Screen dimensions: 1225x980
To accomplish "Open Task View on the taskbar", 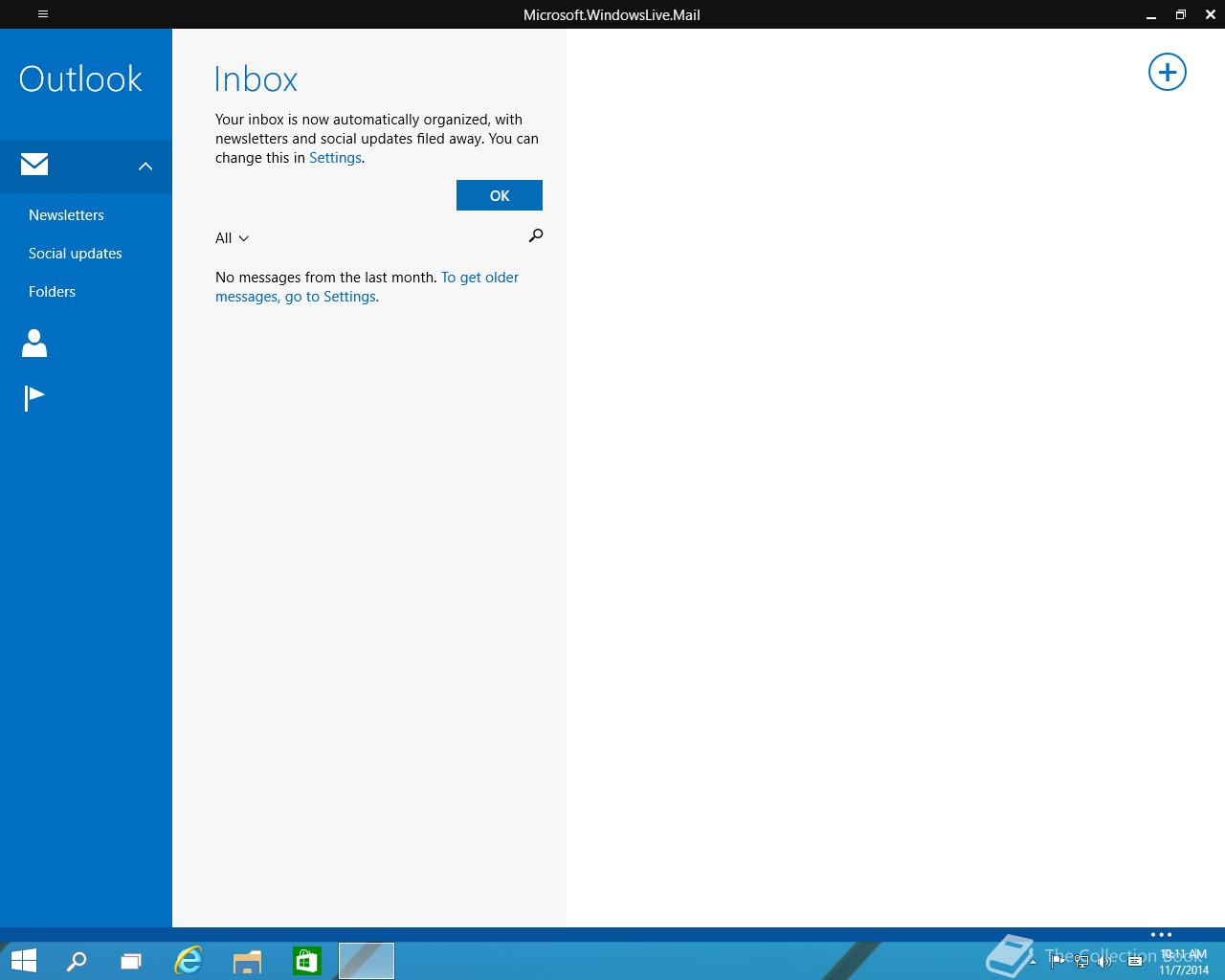I will point(131,961).
